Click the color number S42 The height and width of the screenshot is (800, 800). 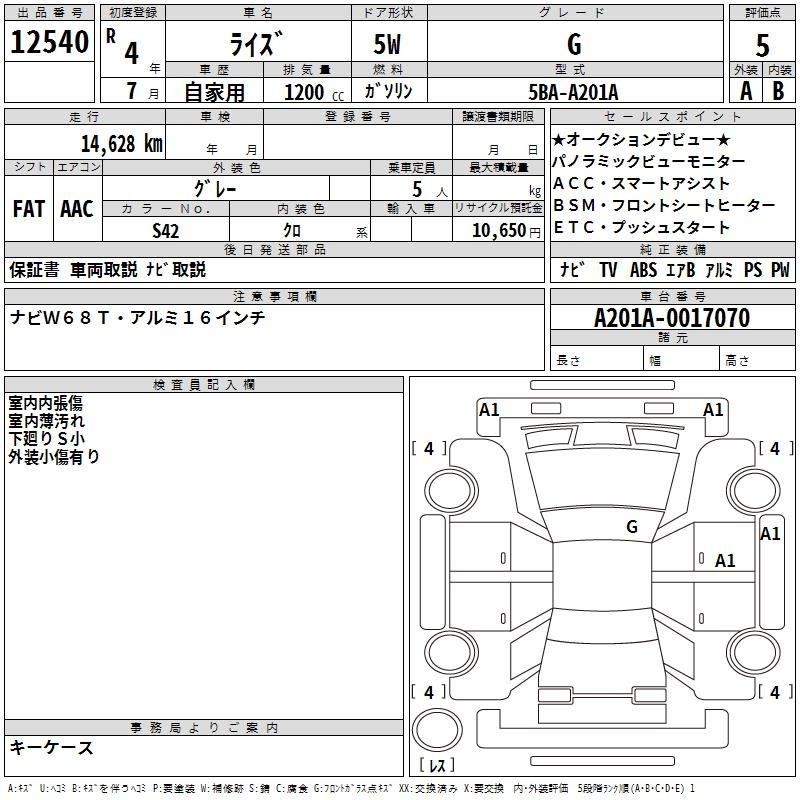pyautogui.click(x=166, y=229)
